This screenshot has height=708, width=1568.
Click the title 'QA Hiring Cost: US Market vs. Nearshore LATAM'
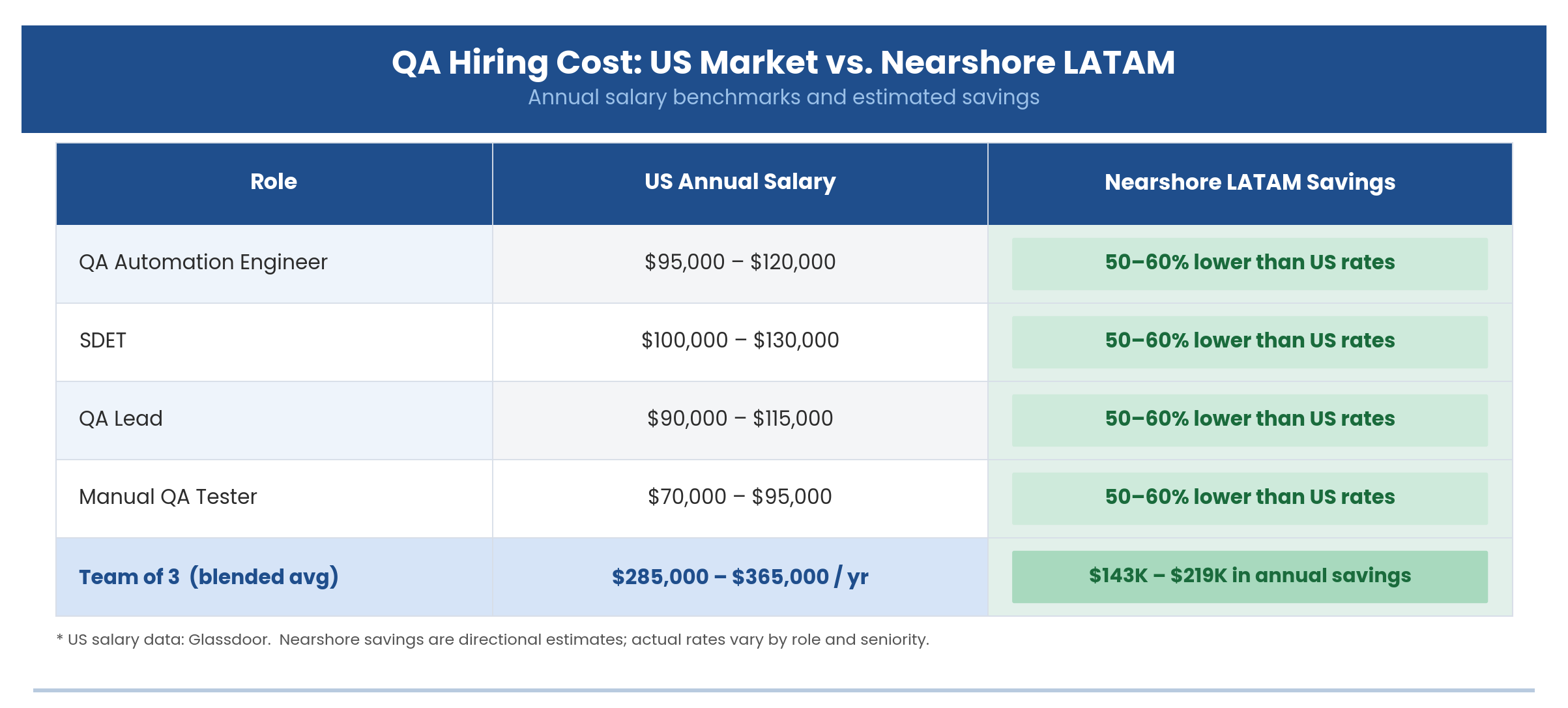pos(783,63)
